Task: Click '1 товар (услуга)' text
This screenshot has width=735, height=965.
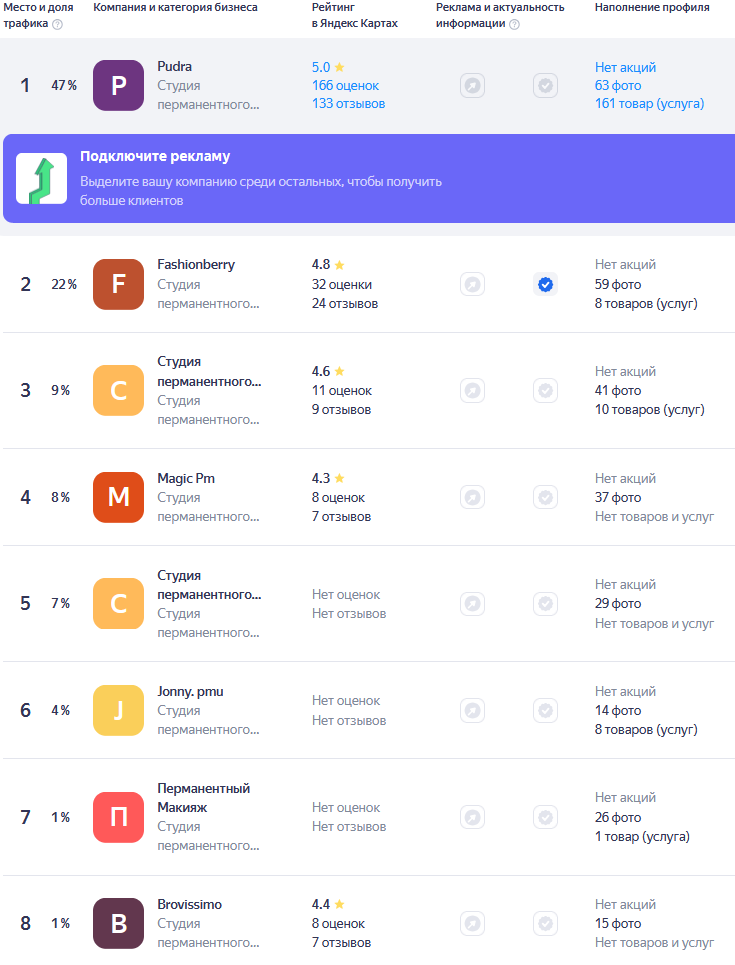Action: click(642, 836)
